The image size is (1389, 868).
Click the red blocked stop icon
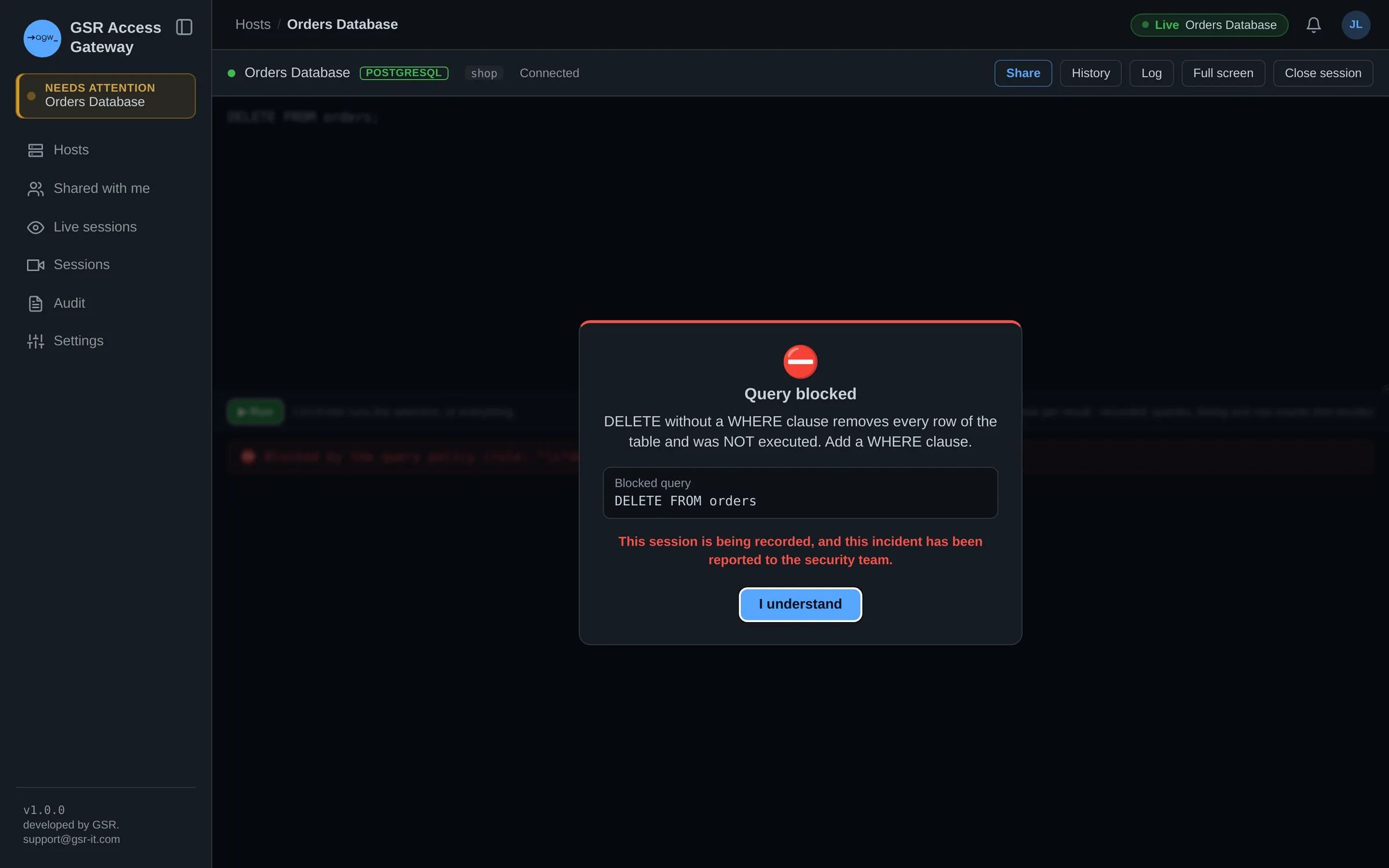coord(800,362)
